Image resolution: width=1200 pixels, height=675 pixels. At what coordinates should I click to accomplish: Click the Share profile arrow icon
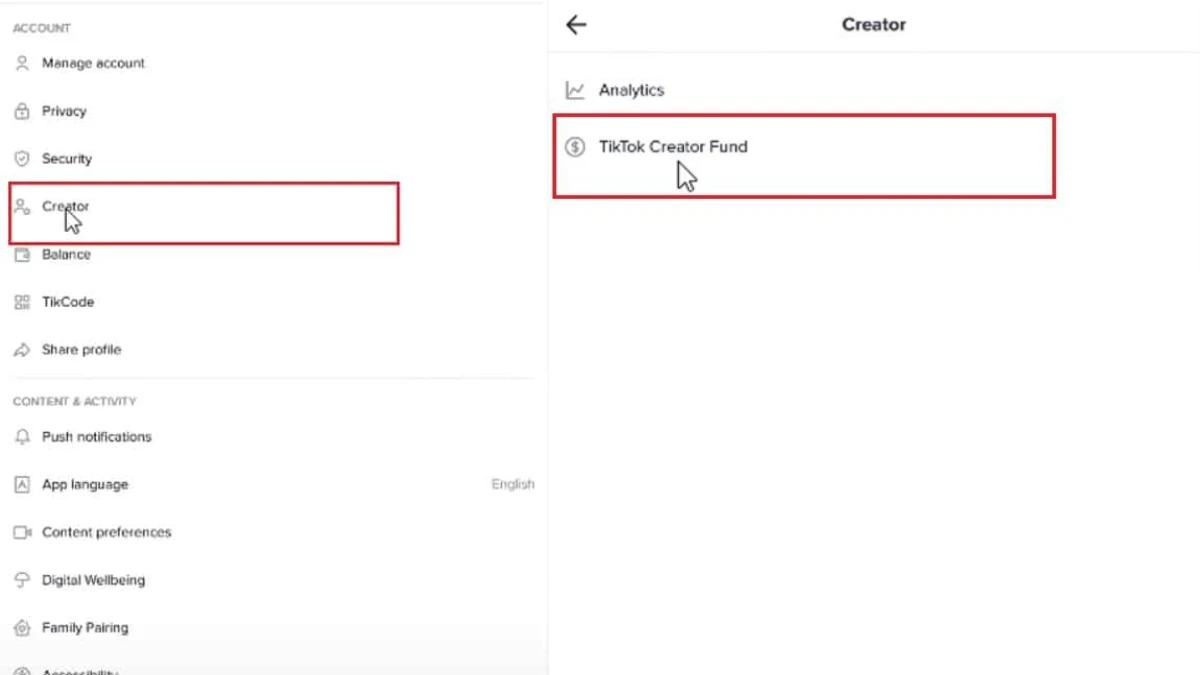point(22,350)
